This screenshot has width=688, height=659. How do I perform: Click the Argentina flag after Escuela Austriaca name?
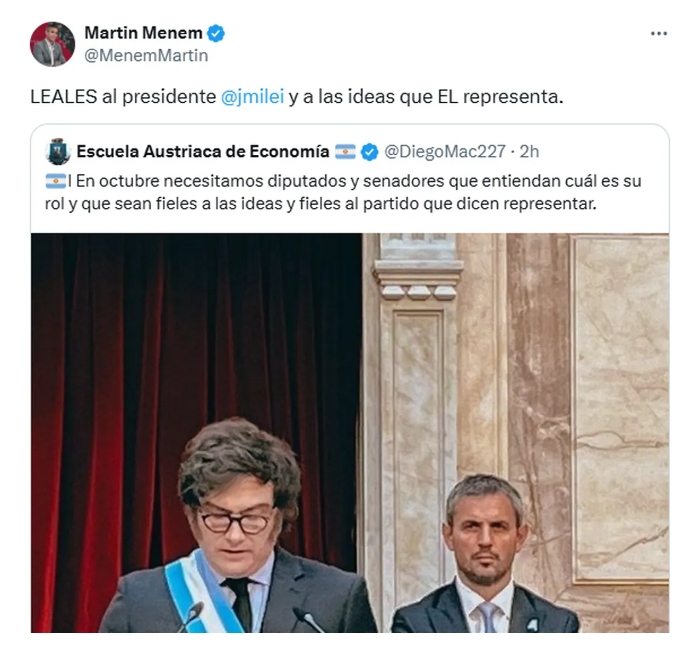tap(345, 151)
